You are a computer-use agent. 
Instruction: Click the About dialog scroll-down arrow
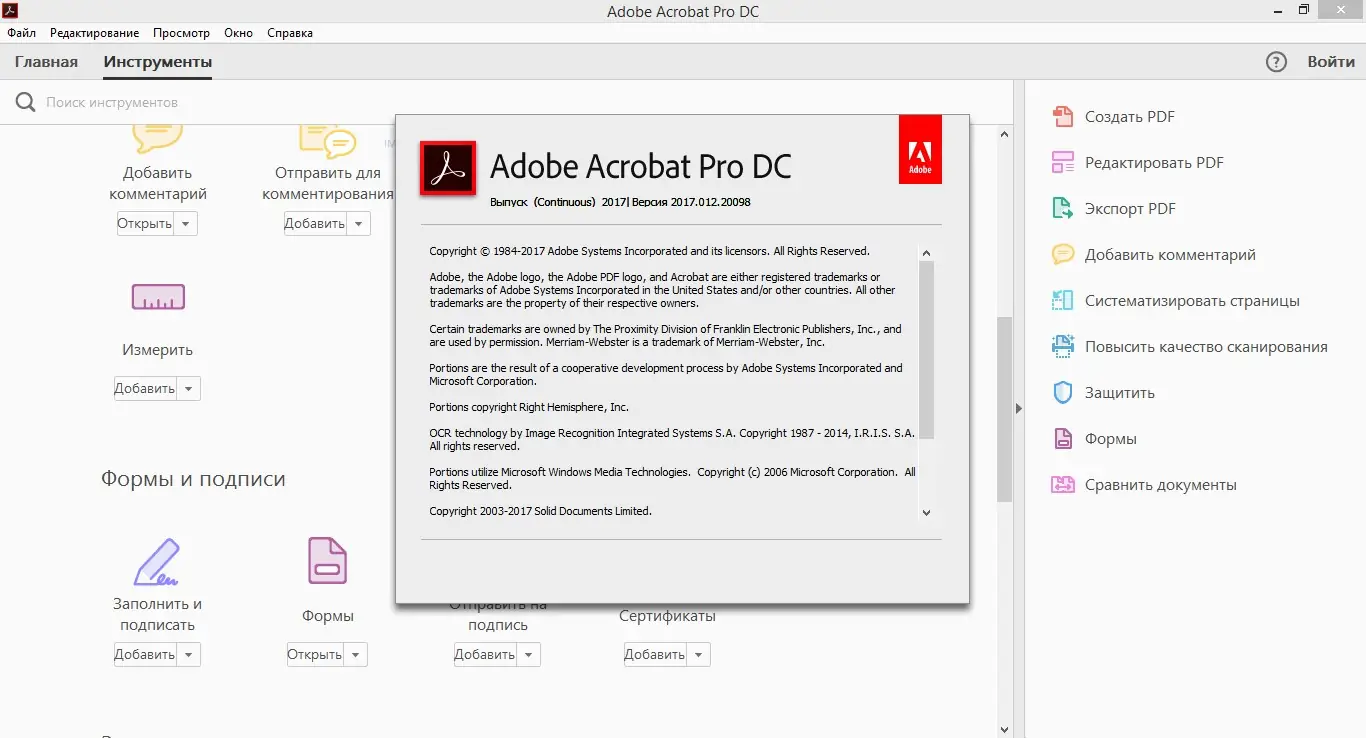coord(926,512)
